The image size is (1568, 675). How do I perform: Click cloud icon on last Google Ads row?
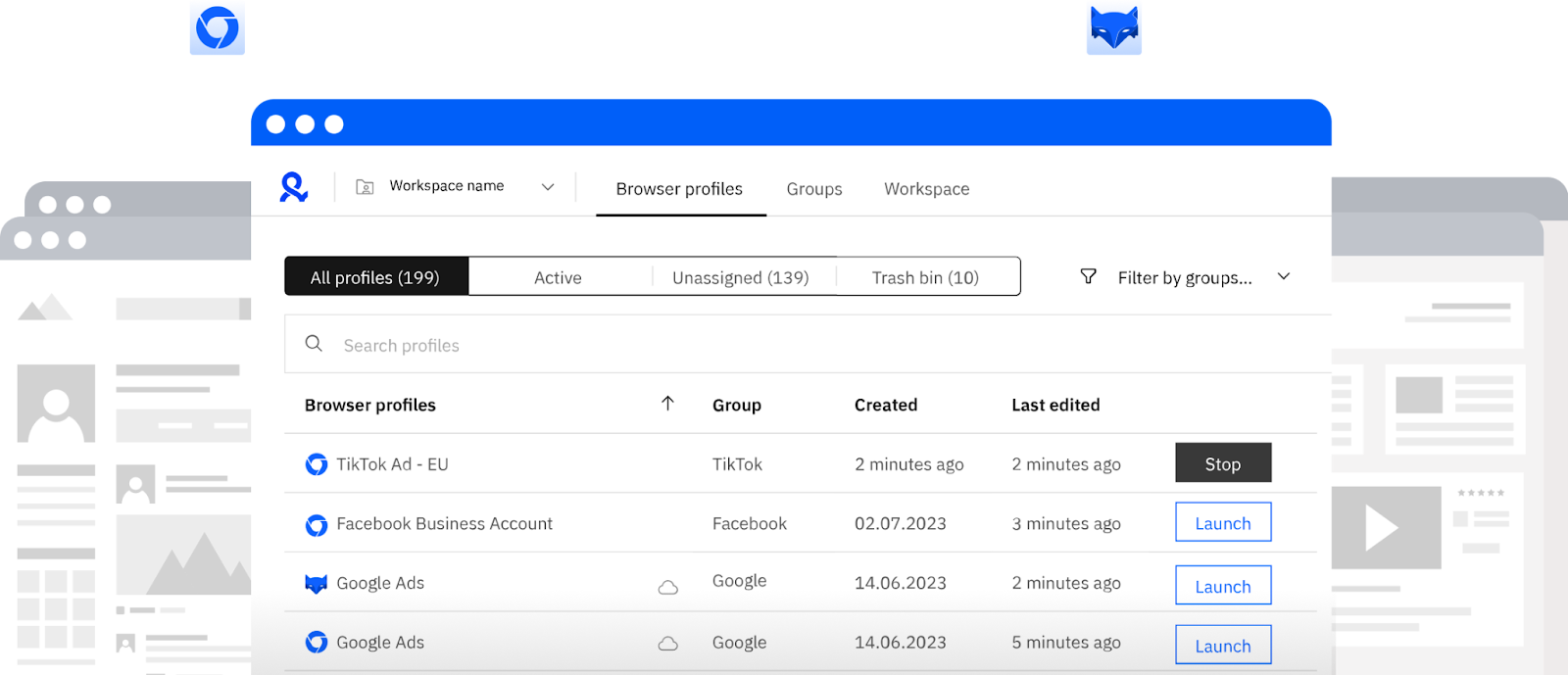coord(668,644)
